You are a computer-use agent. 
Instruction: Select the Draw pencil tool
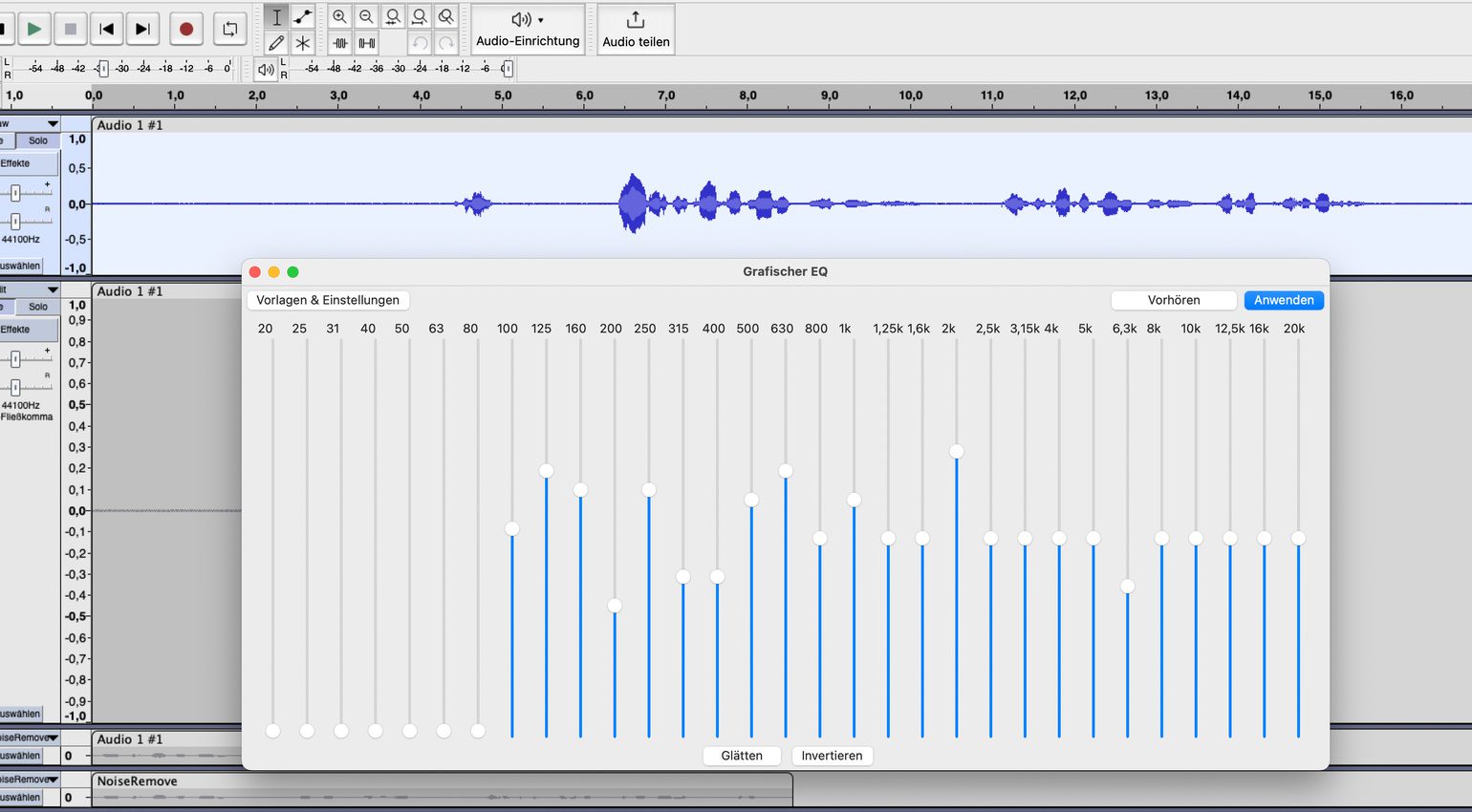tap(276, 43)
